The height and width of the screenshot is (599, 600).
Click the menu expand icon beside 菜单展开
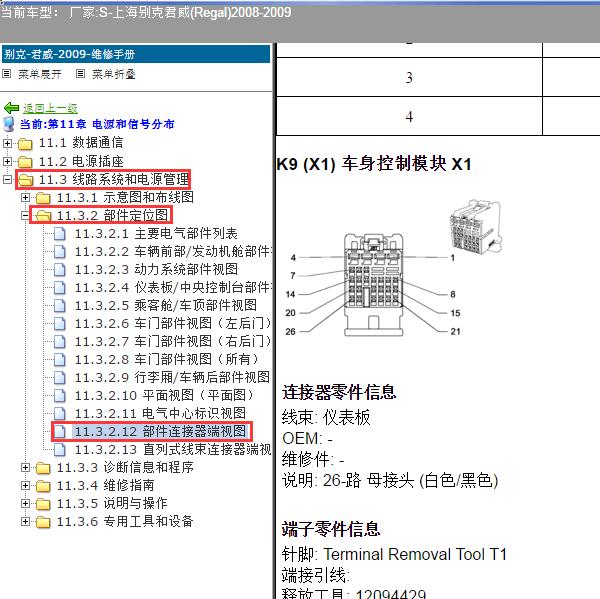[7, 73]
